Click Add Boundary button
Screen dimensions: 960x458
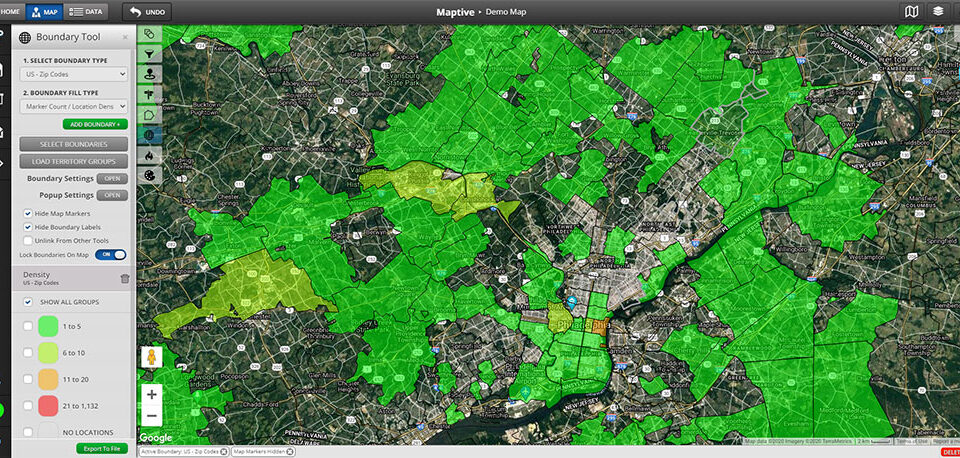tap(96, 124)
